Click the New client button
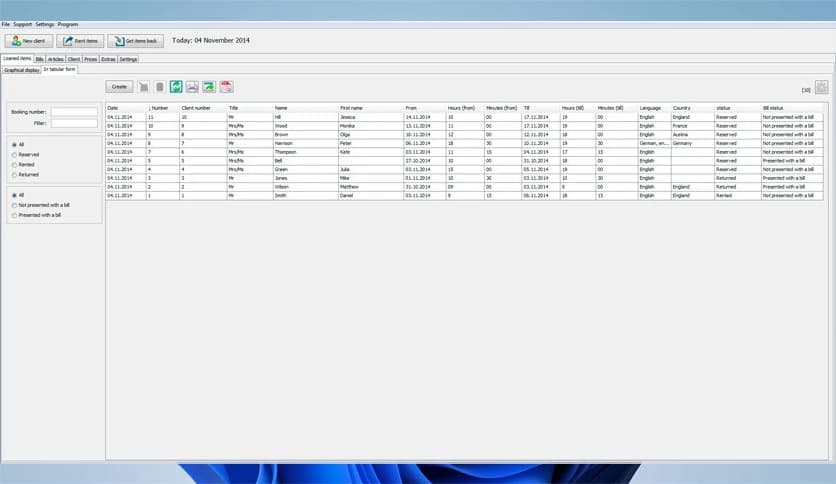 coord(29,41)
